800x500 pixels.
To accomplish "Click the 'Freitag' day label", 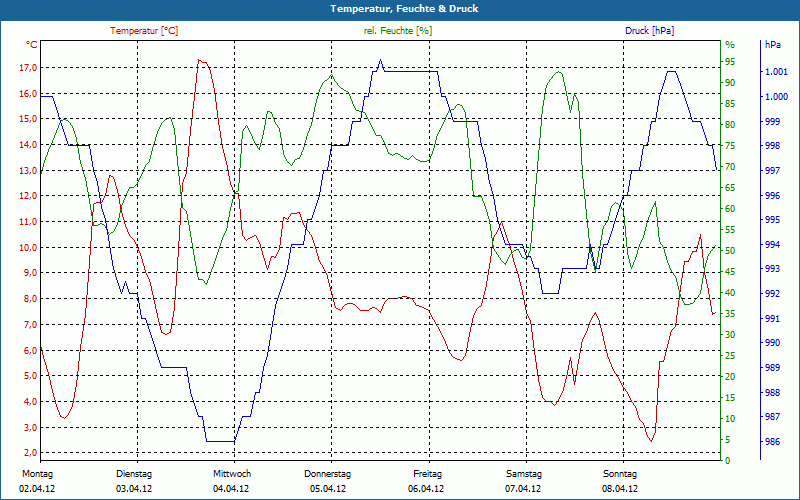I will [x=428, y=474].
